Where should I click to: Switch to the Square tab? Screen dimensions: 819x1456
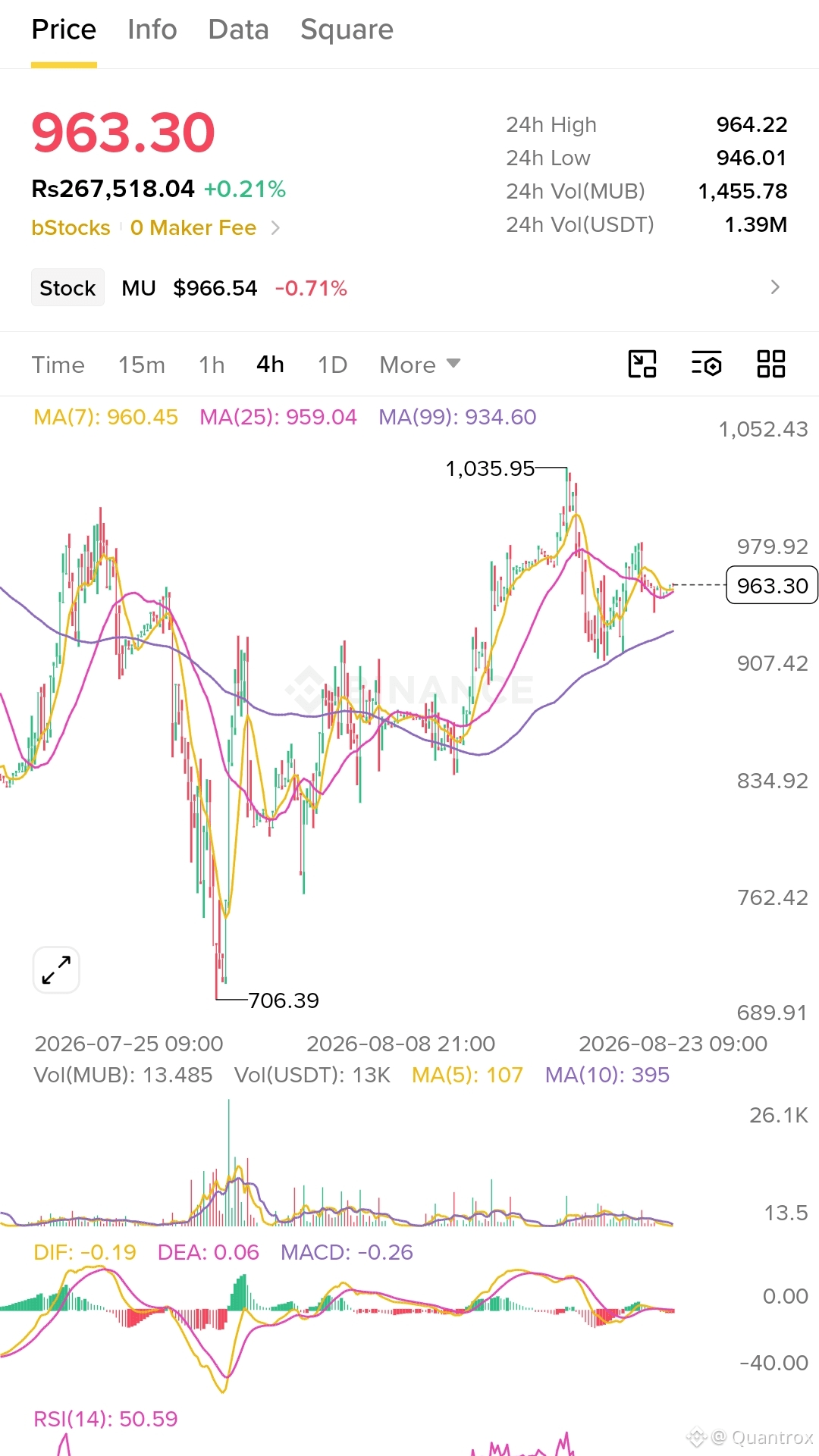point(347,30)
